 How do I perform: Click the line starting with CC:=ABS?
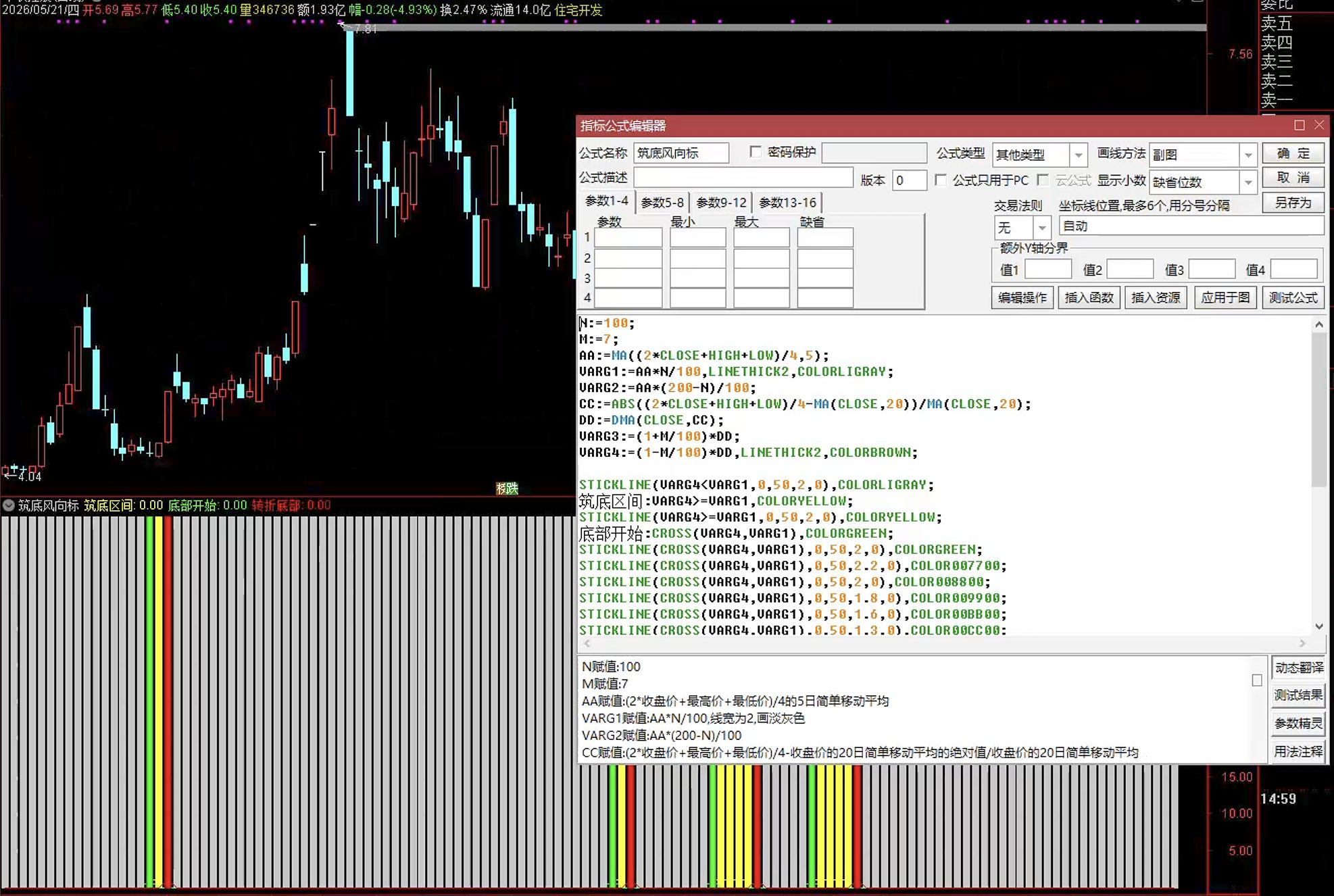[805, 404]
